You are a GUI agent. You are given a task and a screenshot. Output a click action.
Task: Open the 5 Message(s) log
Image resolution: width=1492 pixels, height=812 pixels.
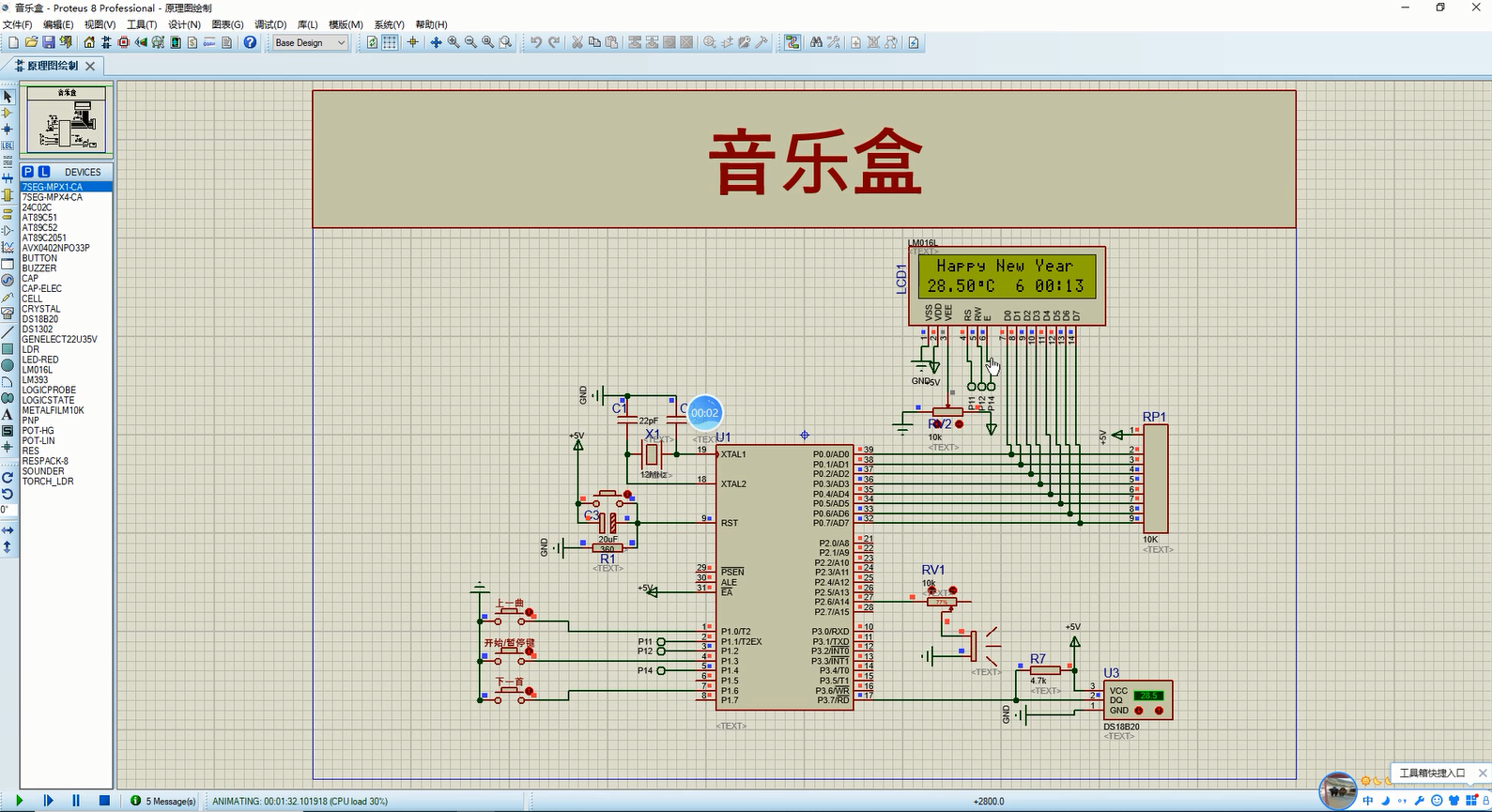163,801
